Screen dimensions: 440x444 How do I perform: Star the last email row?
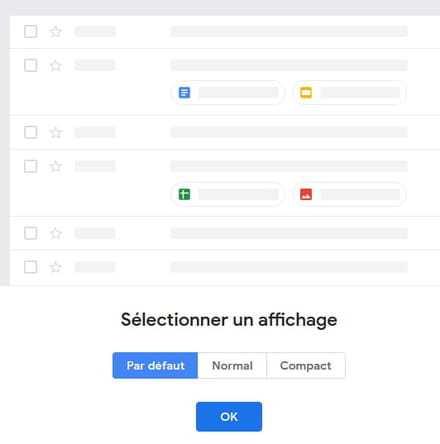56,267
